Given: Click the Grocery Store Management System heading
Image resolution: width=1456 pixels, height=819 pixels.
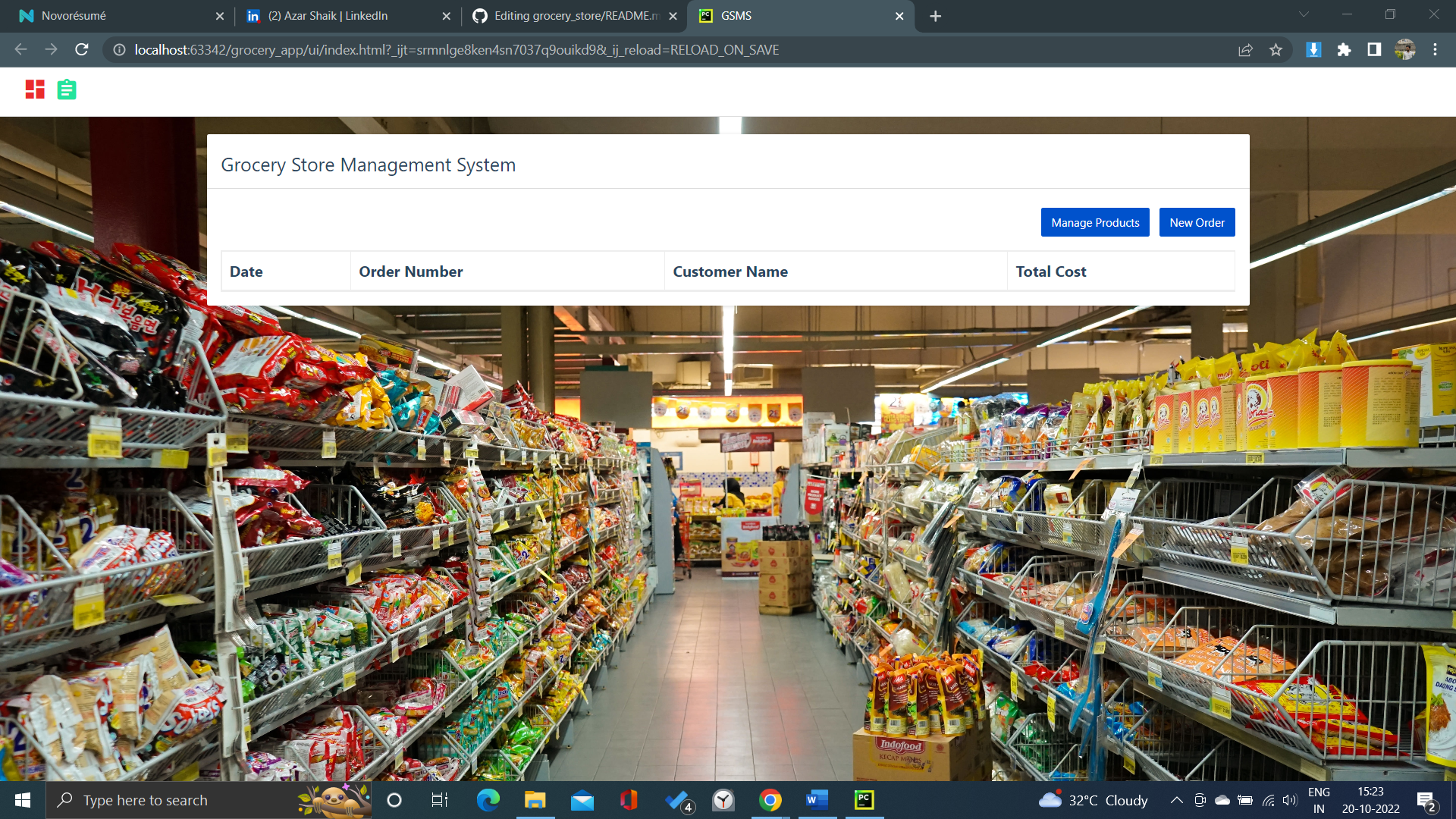Looking at the screenshot, I should (369, 165).
